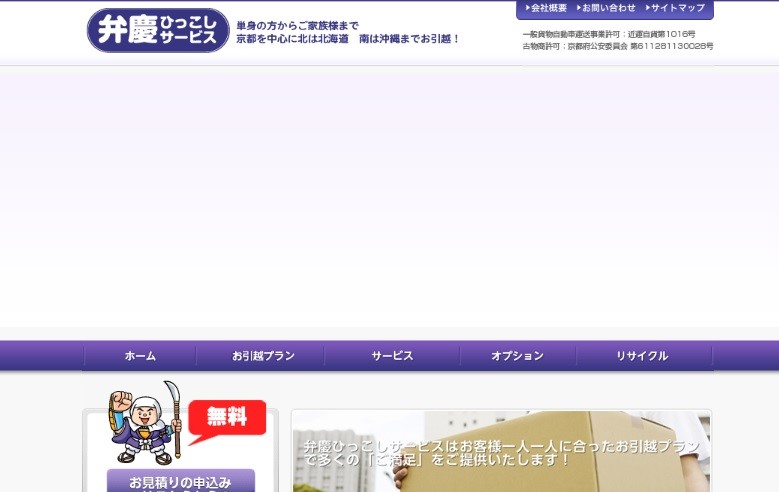Screen dimensions: 779x492
Task: Click the hero text about お引越プラン
Action: pos(490,452)
